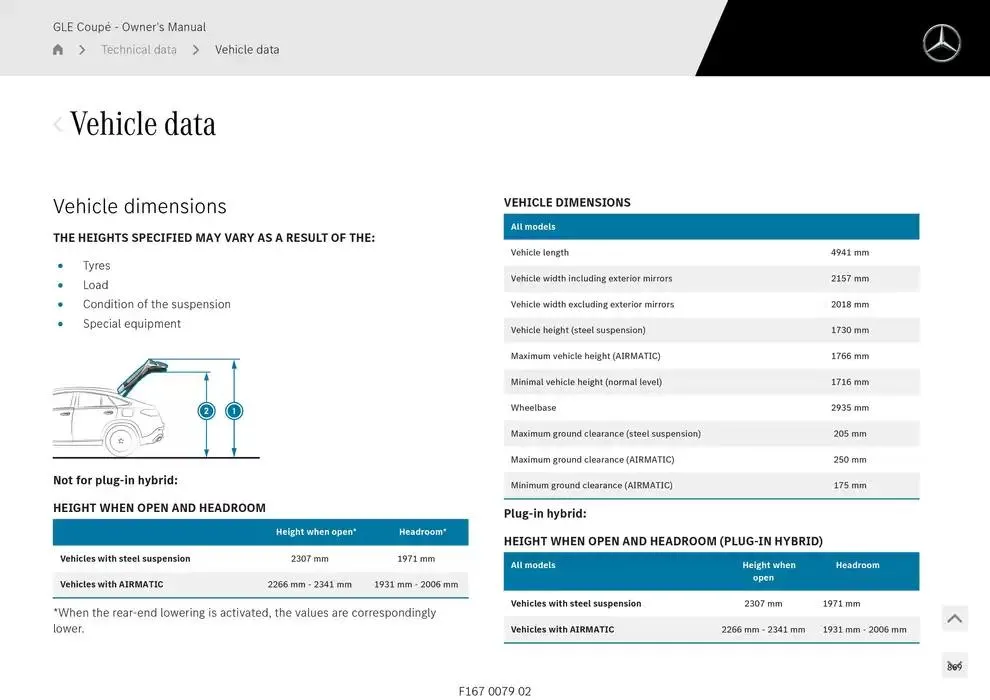The width and height of the screenshot is (990, 700).
Task: Click the first breadcrumb chevron after home
Action: pyautogui.click(x=82, y=50)
